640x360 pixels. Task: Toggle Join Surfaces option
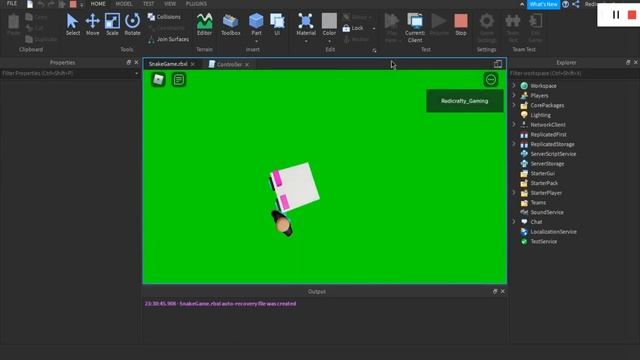point(168,39)
